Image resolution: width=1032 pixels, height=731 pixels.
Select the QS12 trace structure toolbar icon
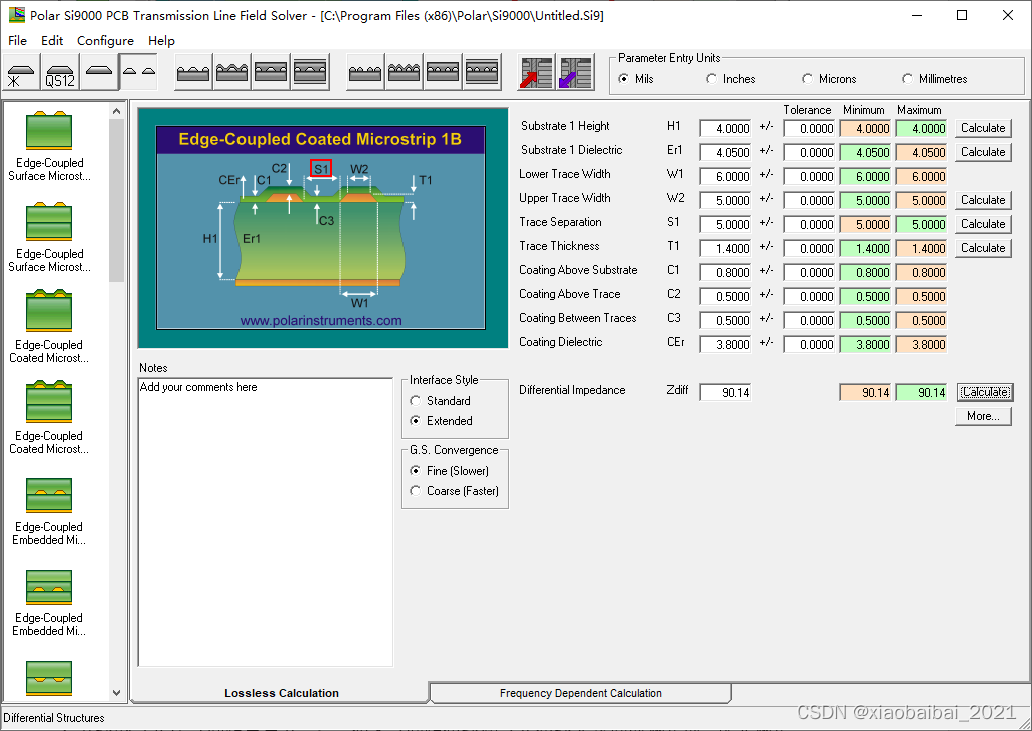(60, 72)
